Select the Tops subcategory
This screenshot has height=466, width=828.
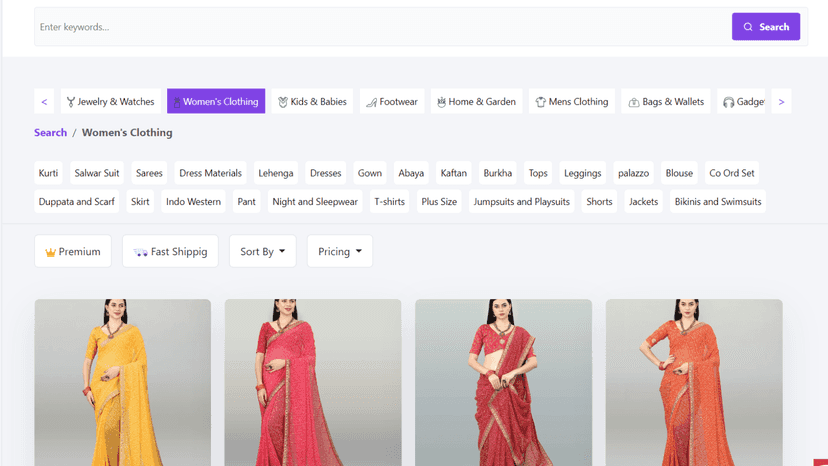[538, 173]
